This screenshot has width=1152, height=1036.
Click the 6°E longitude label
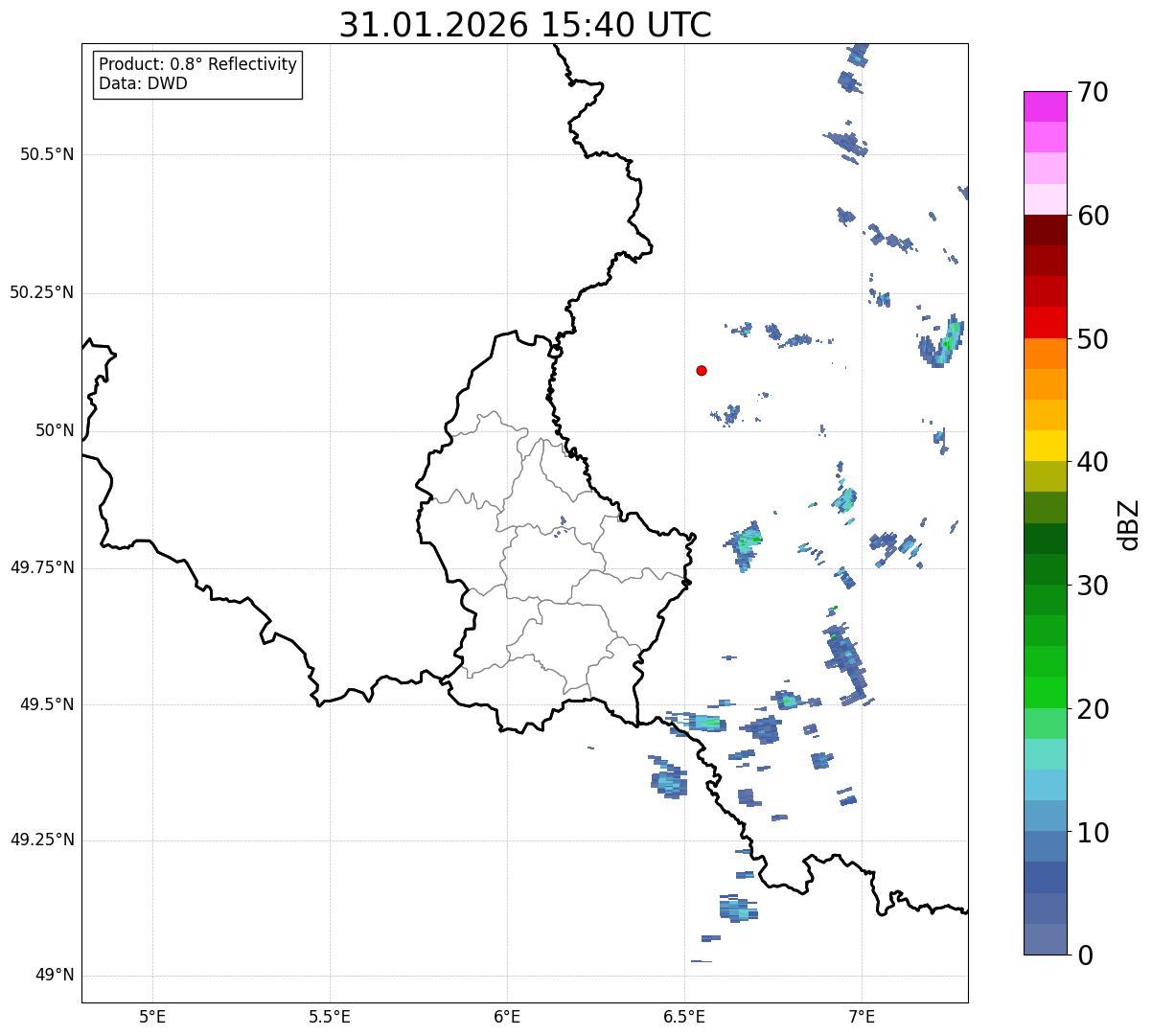[x=507, y=1016]
